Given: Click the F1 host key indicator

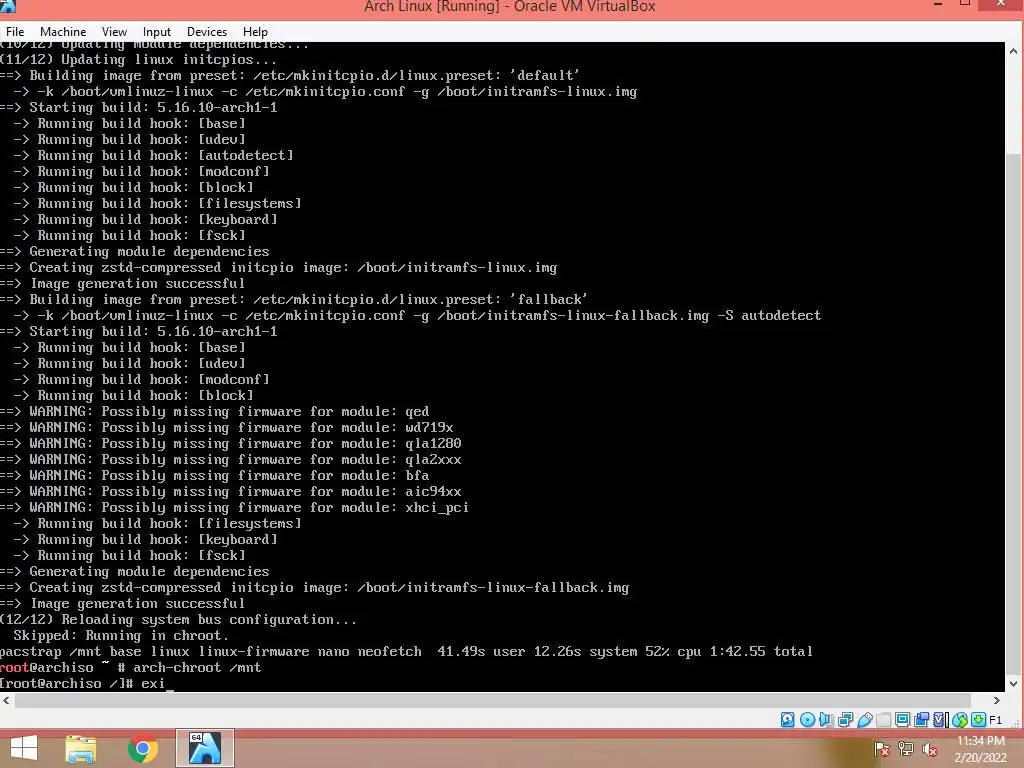Looking at the screenshot, I should tap(995, 720).
